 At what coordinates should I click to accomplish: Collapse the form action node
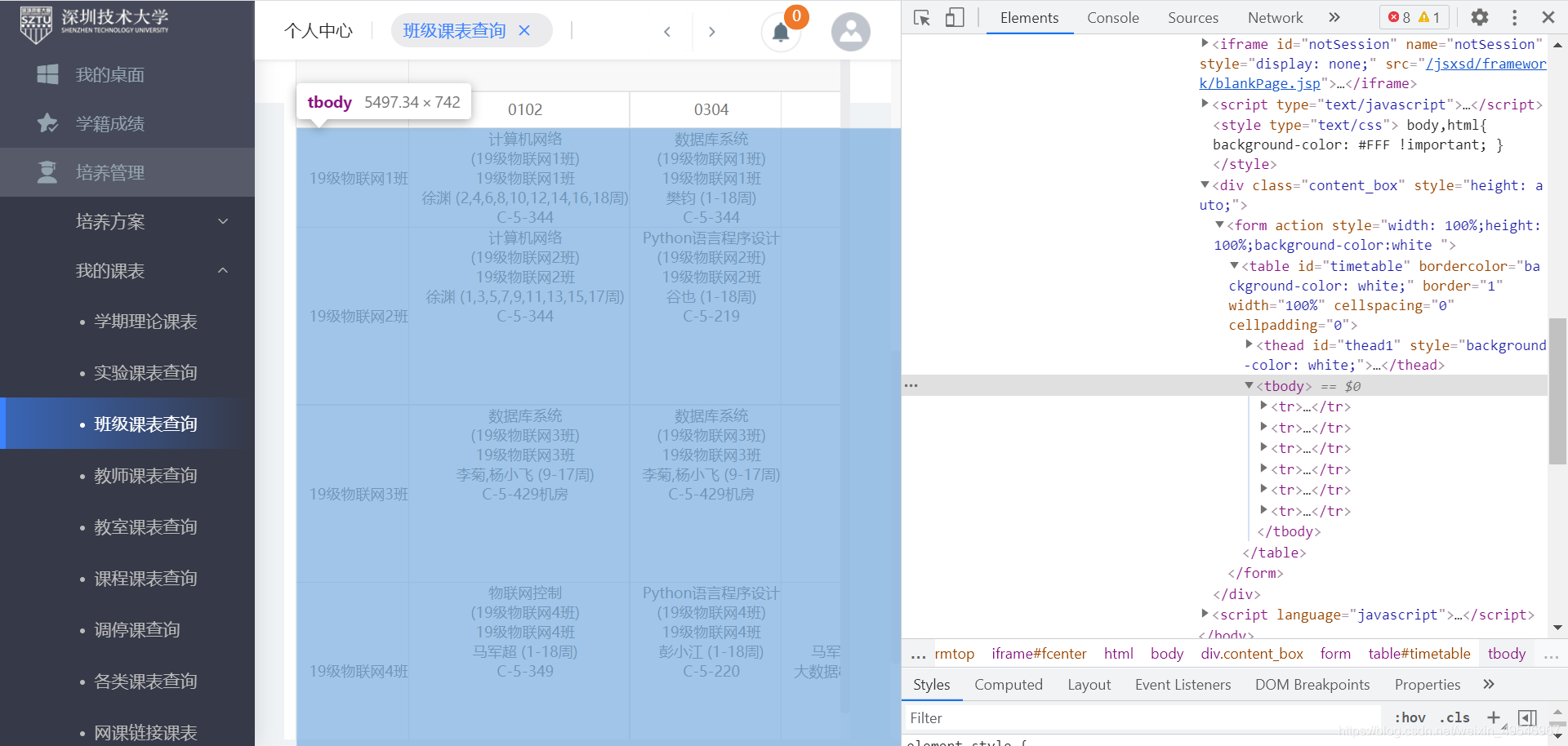(1219, 224)
